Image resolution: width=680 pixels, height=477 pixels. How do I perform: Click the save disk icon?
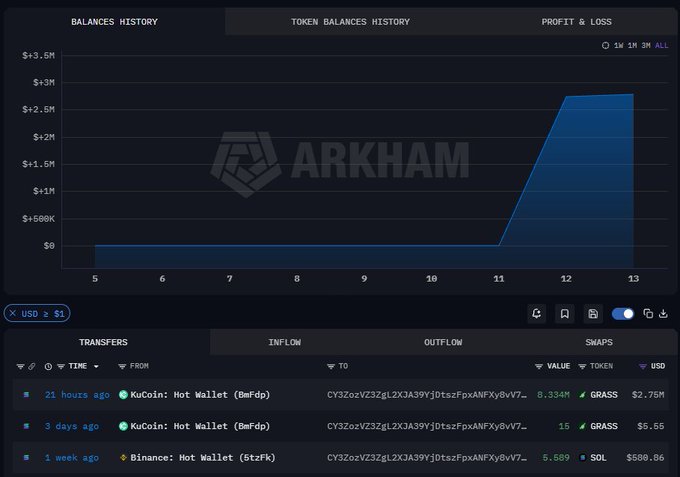[593, 314]
